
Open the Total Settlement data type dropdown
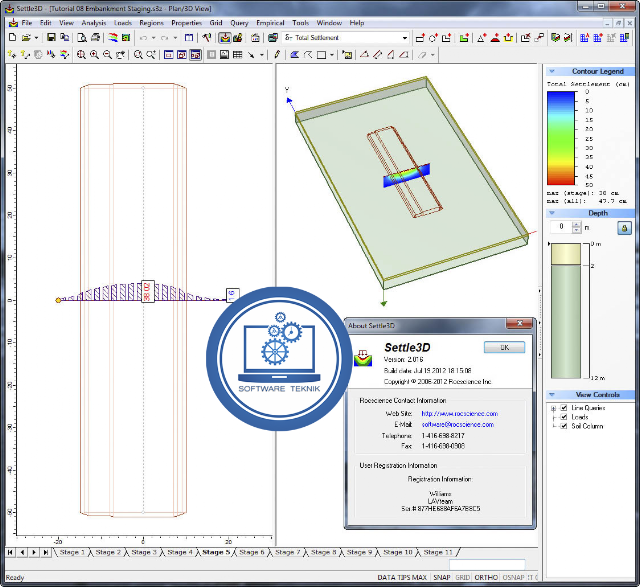tap(404, 38)
